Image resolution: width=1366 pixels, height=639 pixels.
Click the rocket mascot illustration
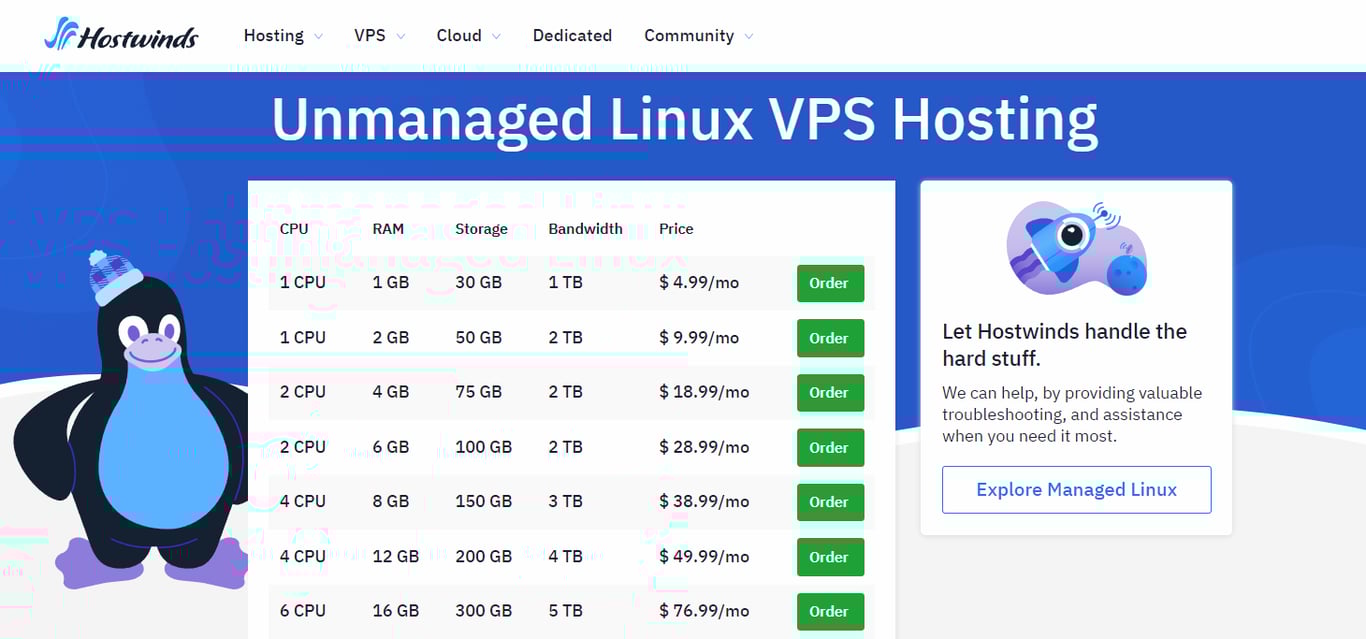[1075, 245]
